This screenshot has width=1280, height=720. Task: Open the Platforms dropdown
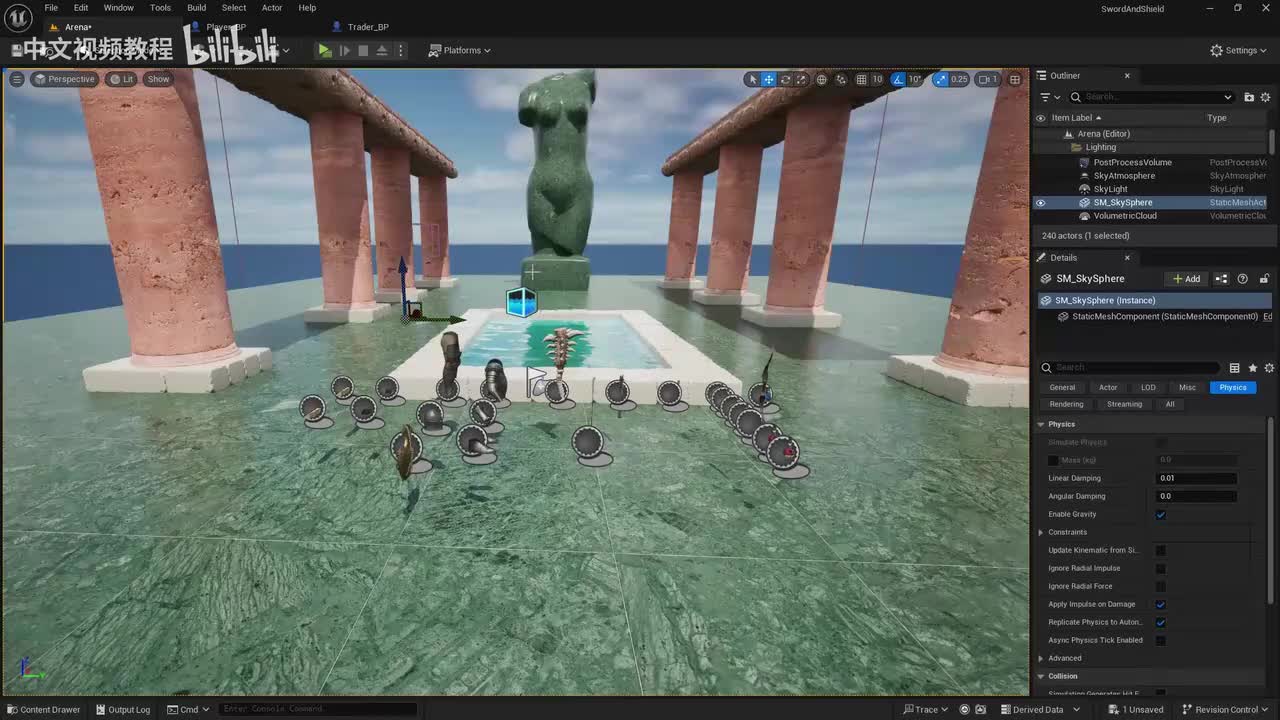click(x=460, y=50)
